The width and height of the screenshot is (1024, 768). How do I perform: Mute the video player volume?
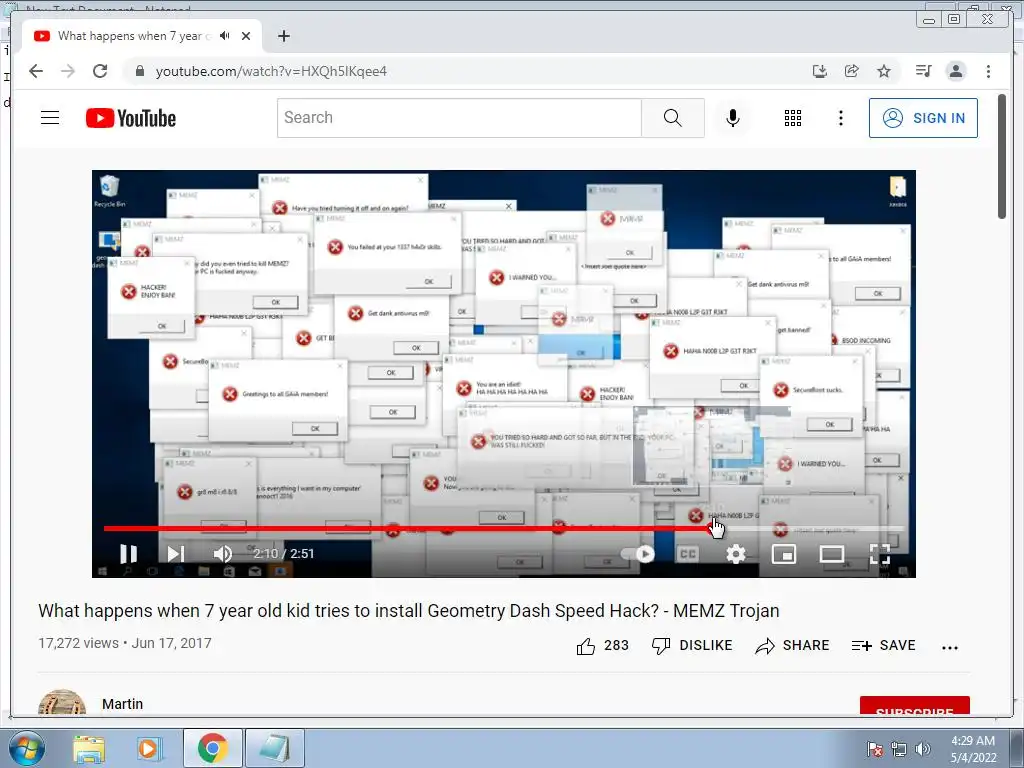coord(223,554)
